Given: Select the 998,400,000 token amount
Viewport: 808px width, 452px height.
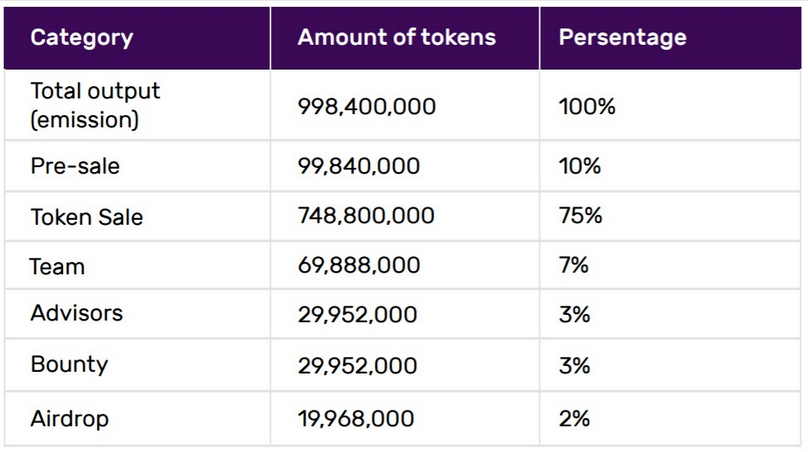Looking at the screenshot, I should [x=366, y=106].
